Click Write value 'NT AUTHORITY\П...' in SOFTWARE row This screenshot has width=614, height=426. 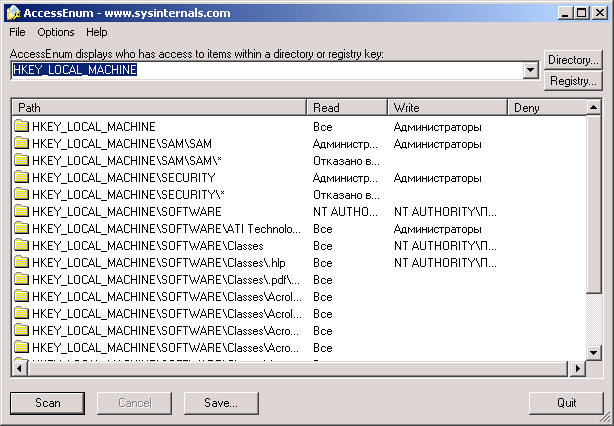tap(445, 212)
